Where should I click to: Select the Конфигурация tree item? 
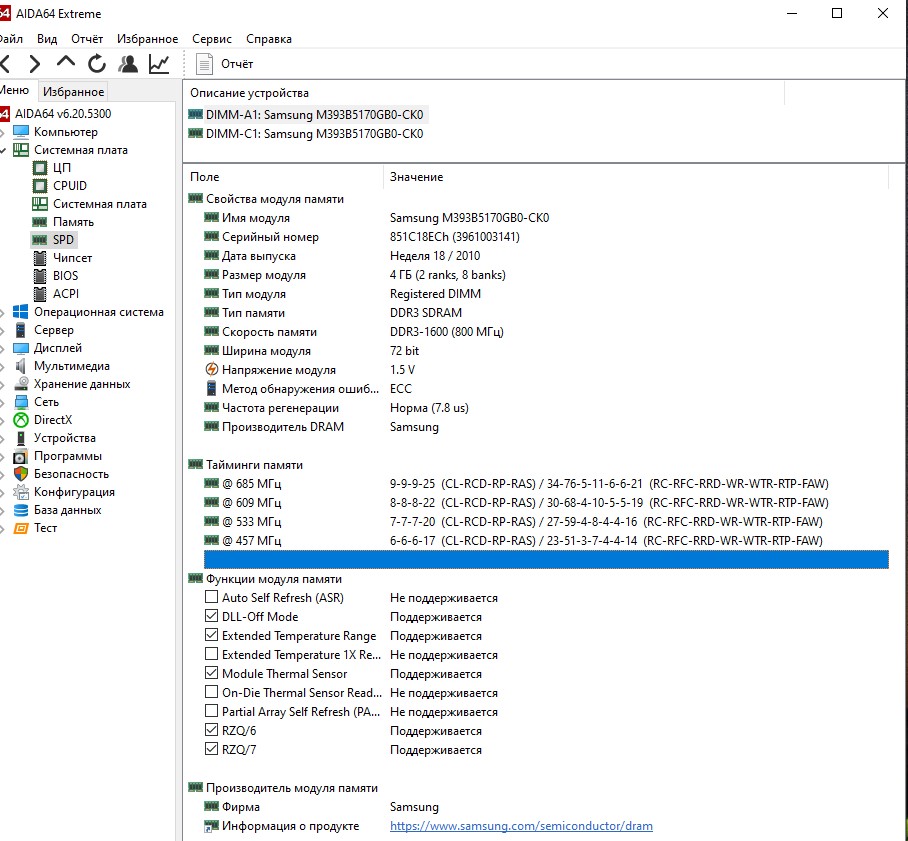pos(74,492)
